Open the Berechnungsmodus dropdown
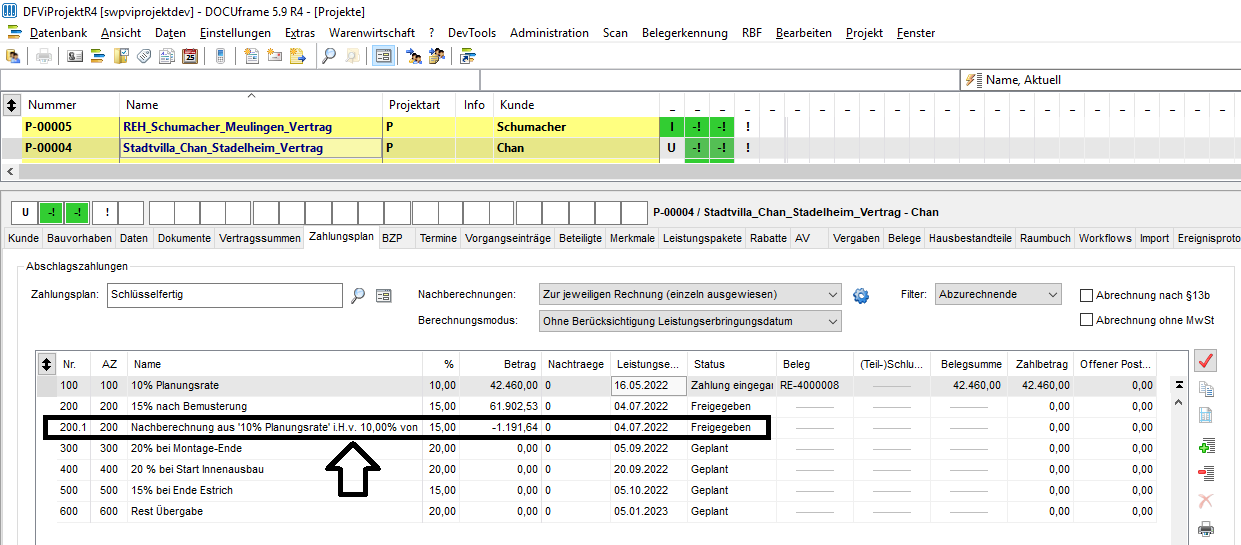Viewport: 1241px width, 545px height. [690, 321]
